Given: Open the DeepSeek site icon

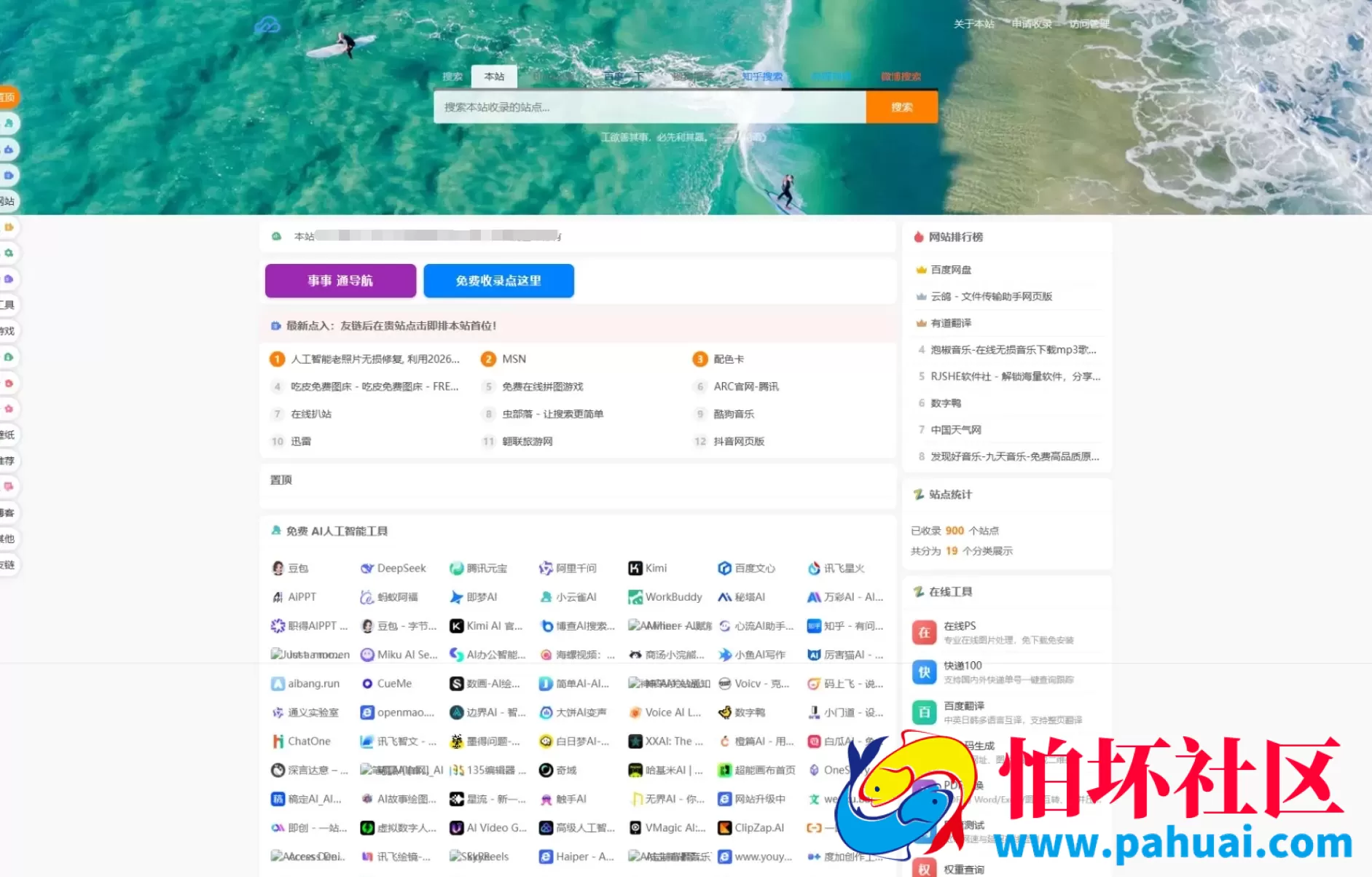Looking at the screenshot, I should coord(367,568).
